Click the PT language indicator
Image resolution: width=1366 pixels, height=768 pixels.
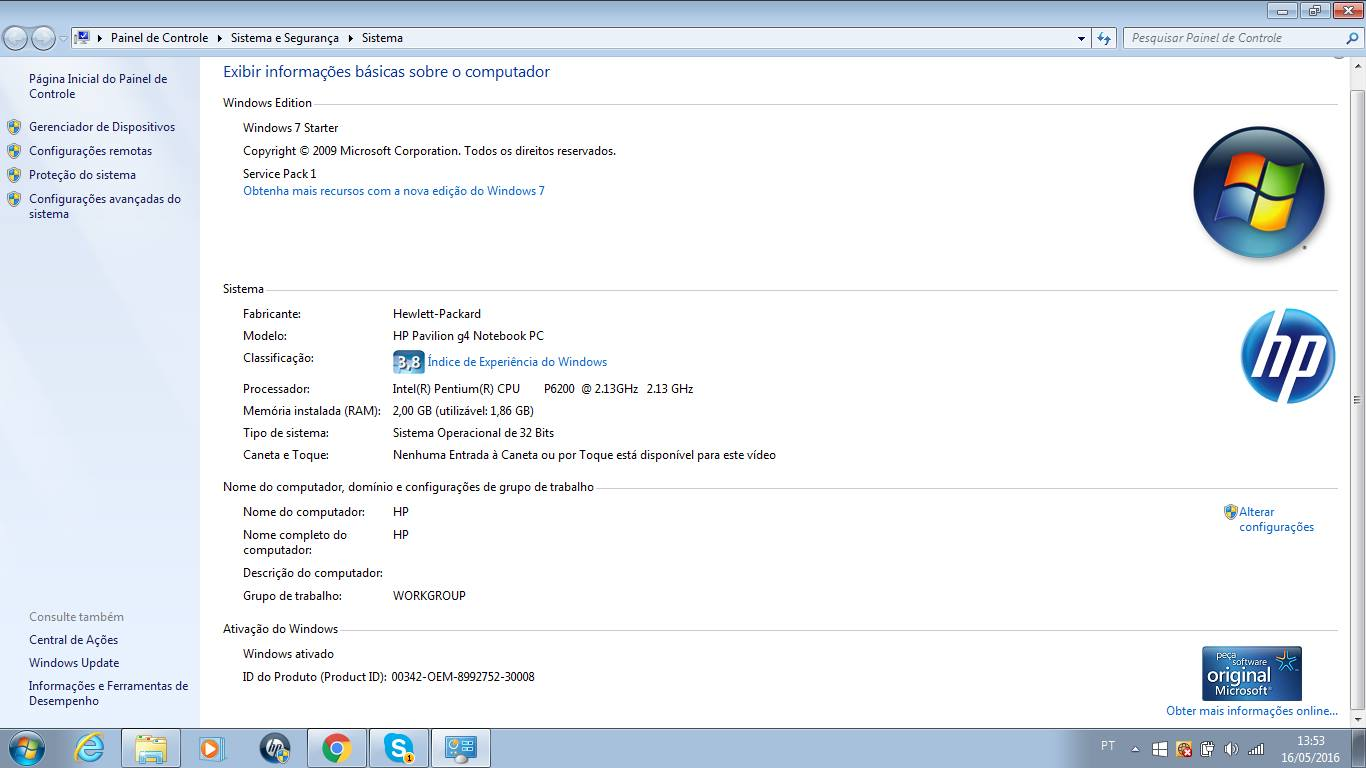tap(1108, 746)
